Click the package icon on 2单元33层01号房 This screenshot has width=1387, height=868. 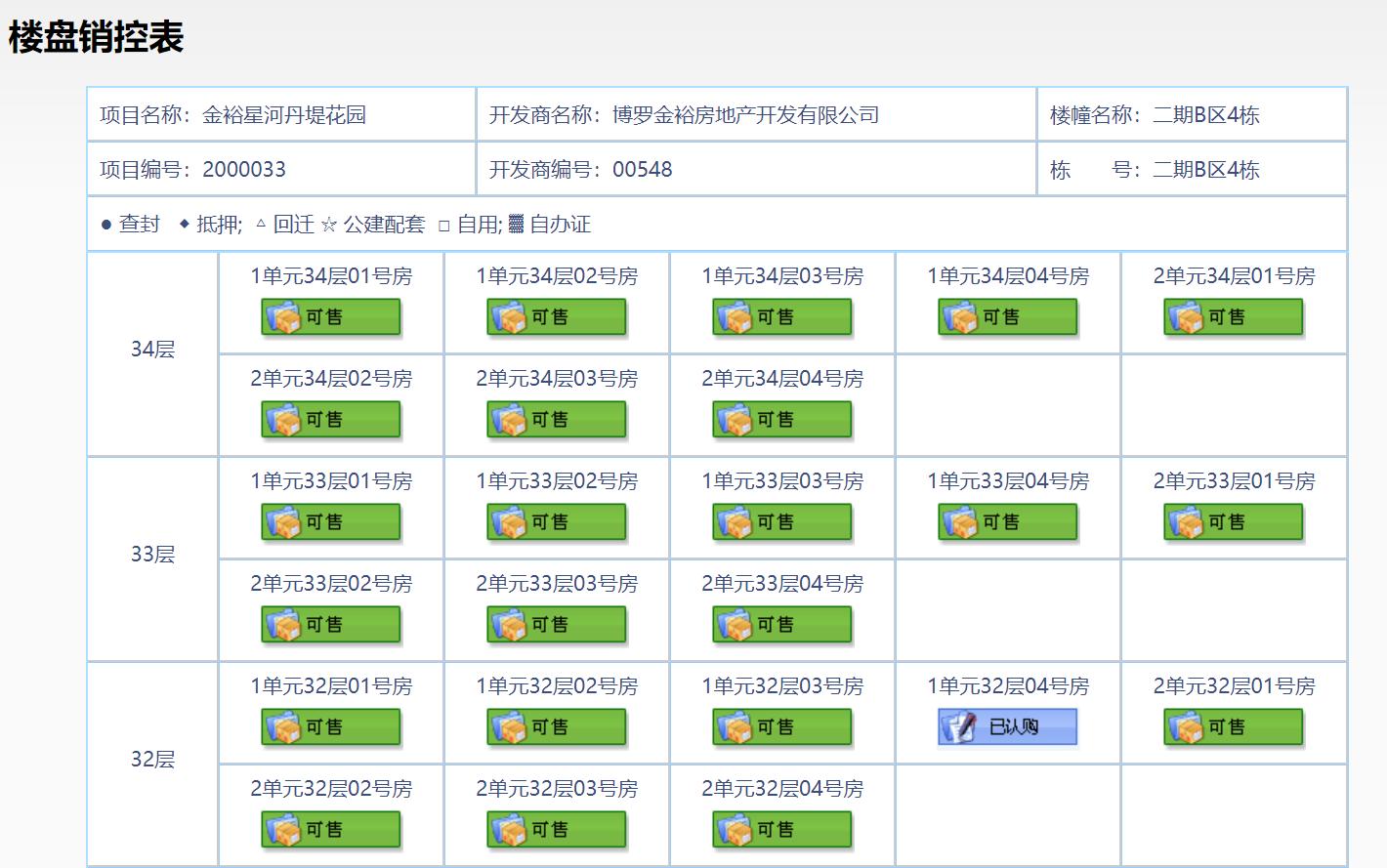click(1187, 521)
